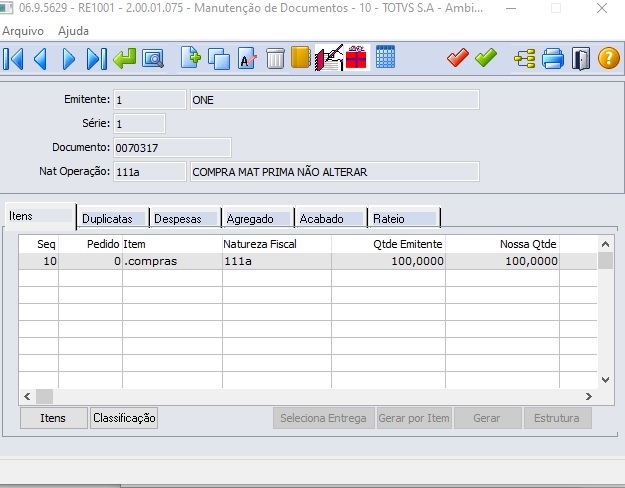Click the ONE emitente name field
This screenshot has width=625, height=488.
click(334, 100)
